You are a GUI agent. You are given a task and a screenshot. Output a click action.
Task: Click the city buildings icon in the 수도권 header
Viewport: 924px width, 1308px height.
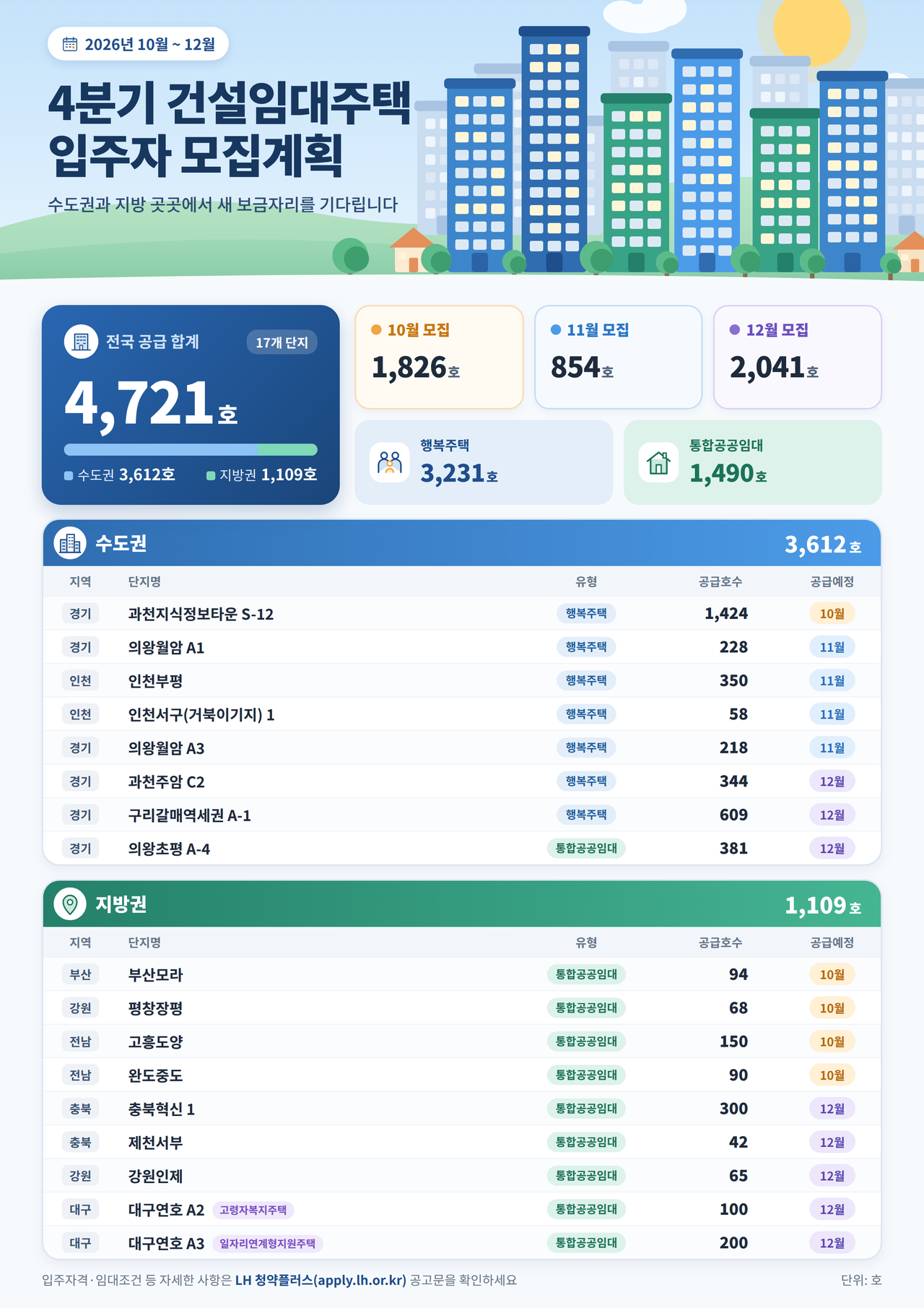click(70, 543)
